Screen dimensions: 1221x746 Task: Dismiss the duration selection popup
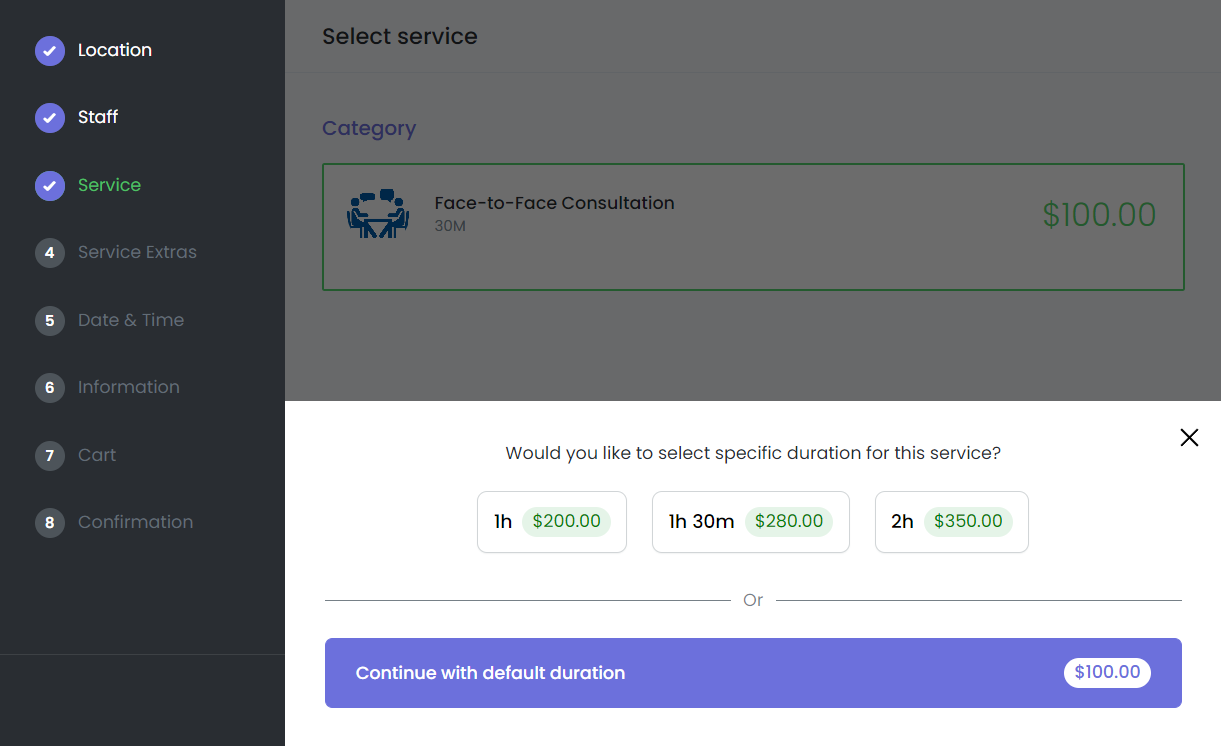click(x=1189, y=437)
